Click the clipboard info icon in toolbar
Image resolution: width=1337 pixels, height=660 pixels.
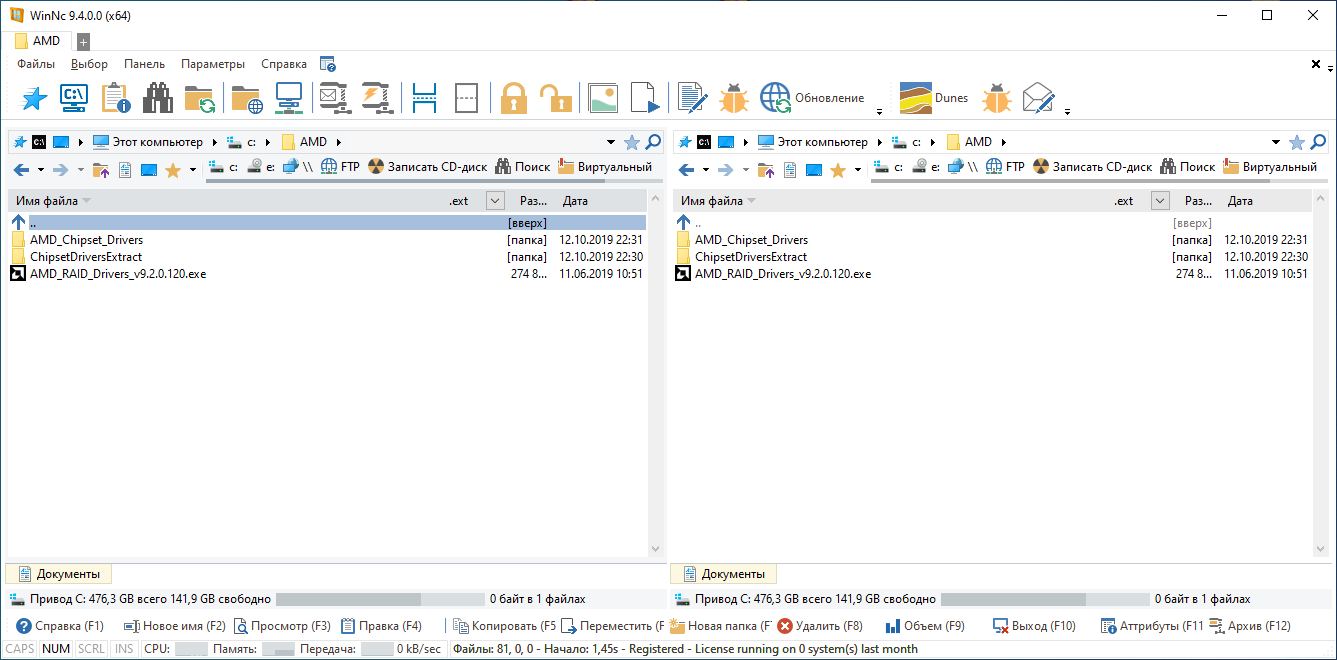pos(116,98)
